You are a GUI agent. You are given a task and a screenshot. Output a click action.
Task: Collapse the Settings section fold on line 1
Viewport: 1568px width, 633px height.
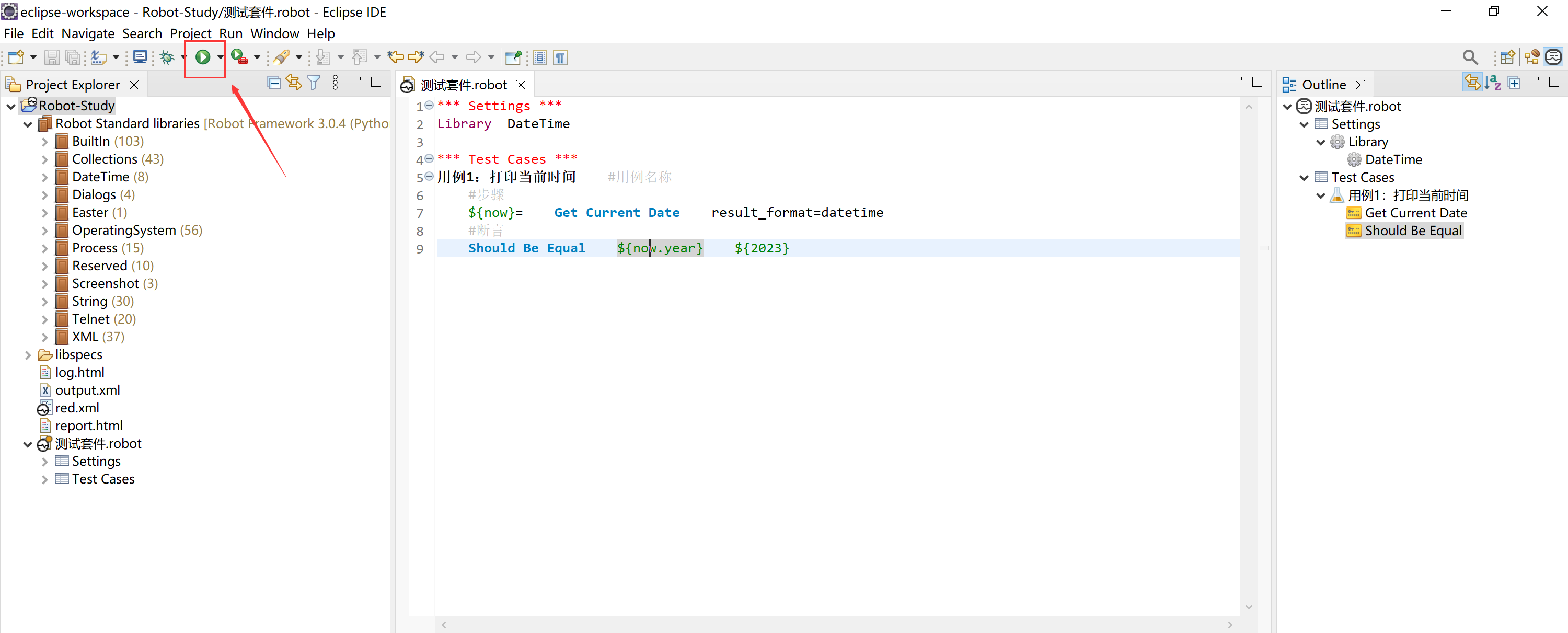(x=429, y=105)
